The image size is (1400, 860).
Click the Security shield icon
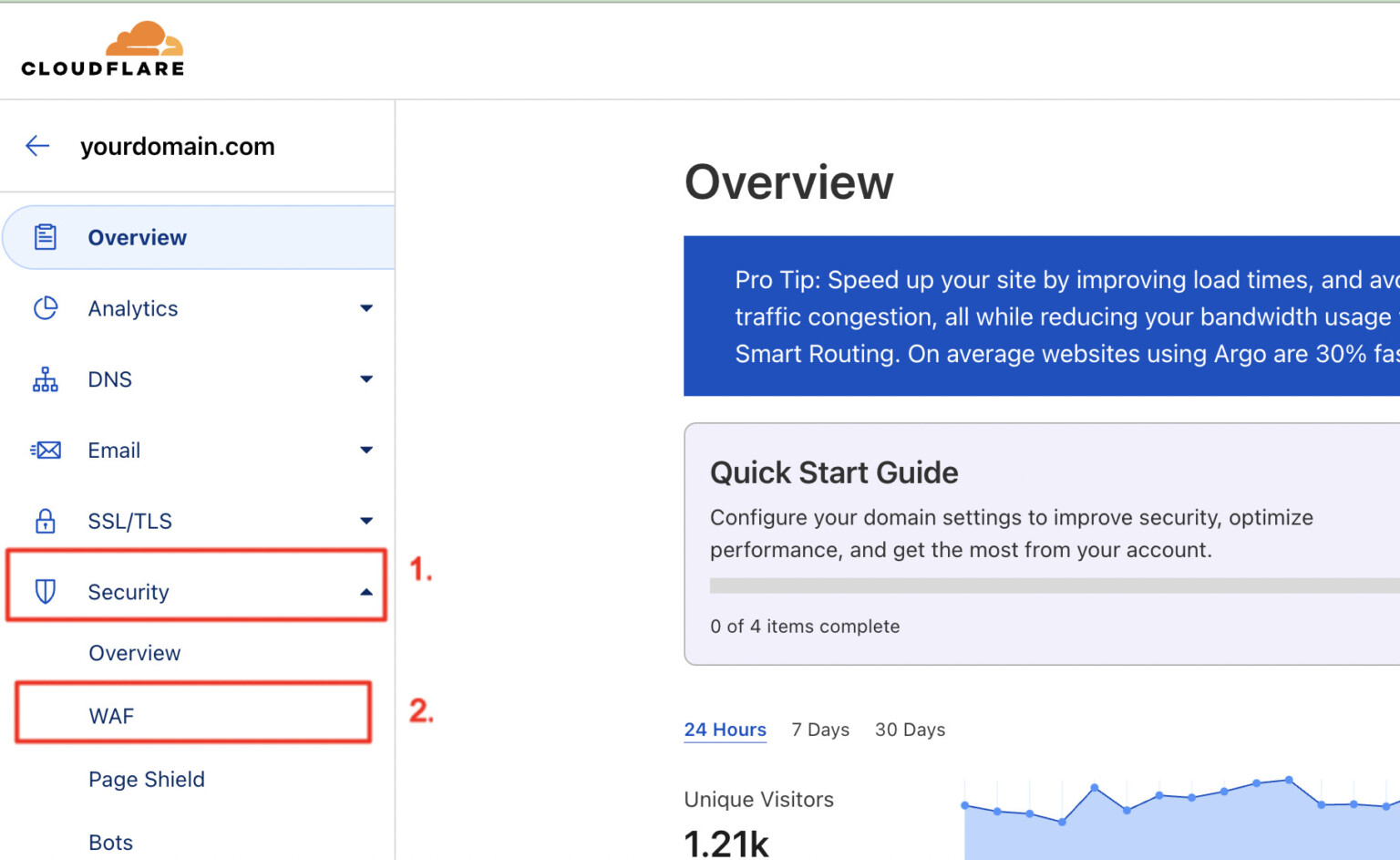click(x=46, y=592)
